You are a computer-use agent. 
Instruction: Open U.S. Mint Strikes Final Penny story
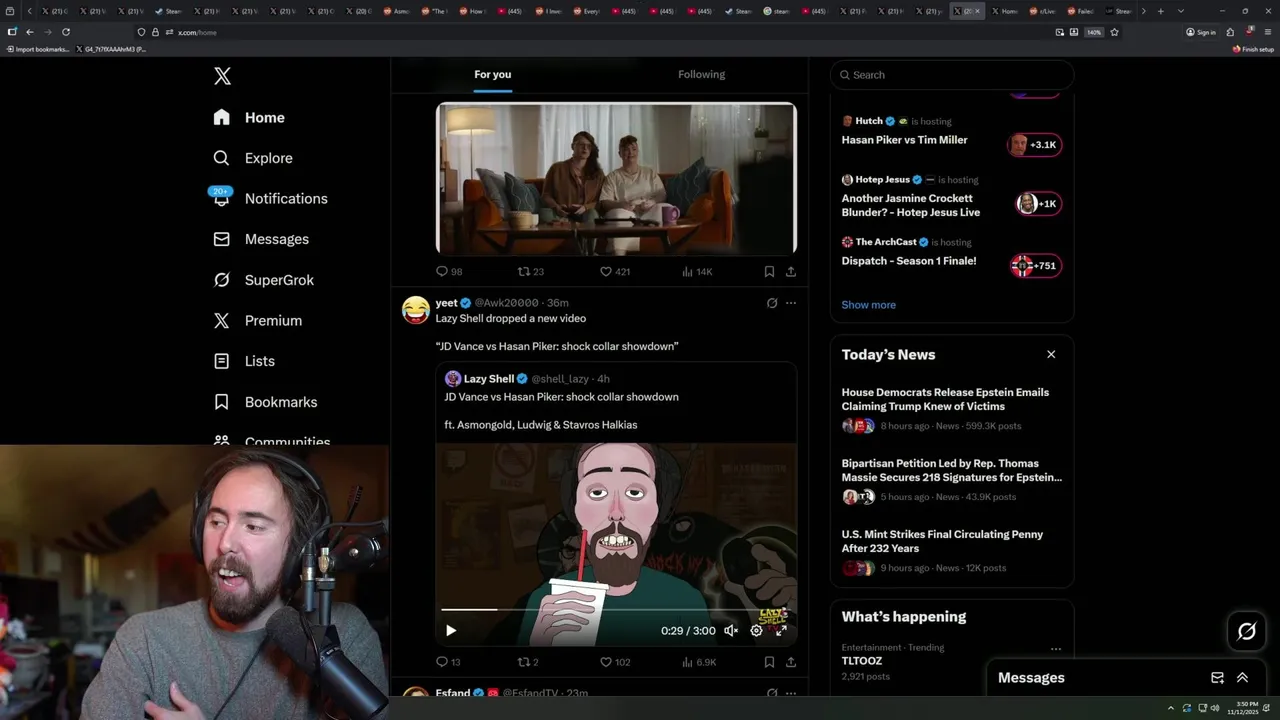(941, 541)
